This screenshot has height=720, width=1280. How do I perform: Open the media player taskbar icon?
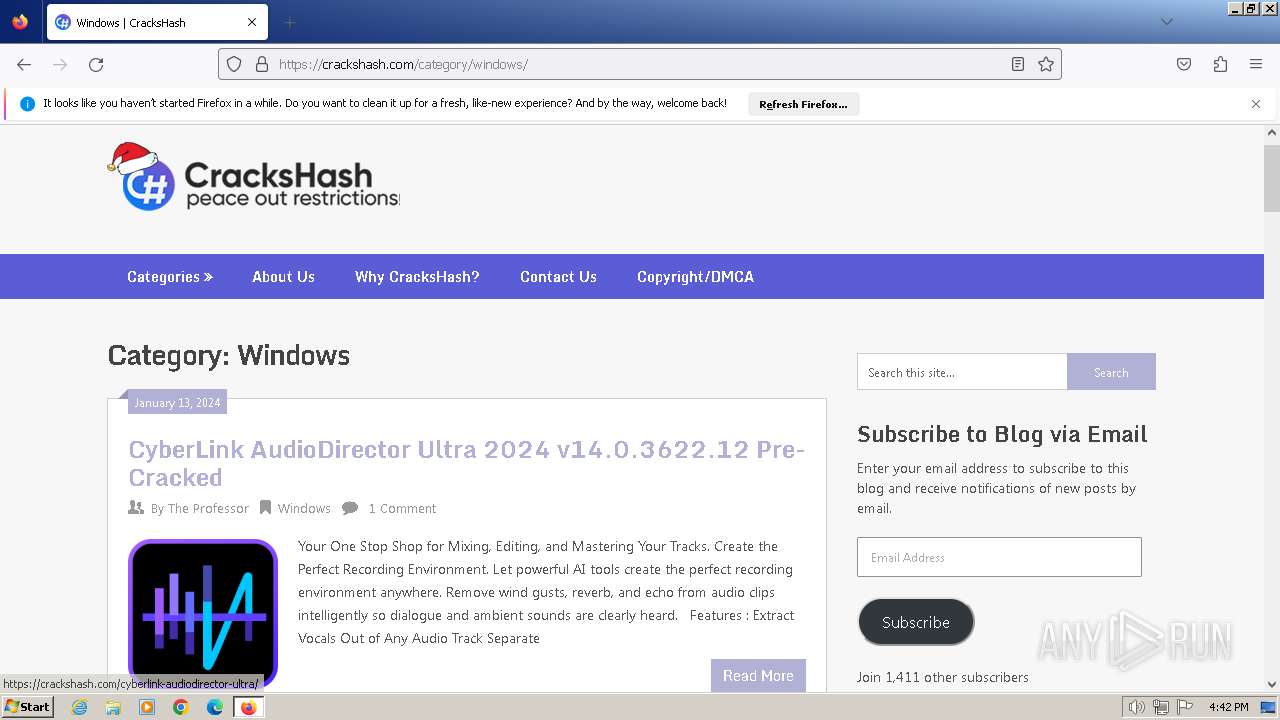(147, 707)
